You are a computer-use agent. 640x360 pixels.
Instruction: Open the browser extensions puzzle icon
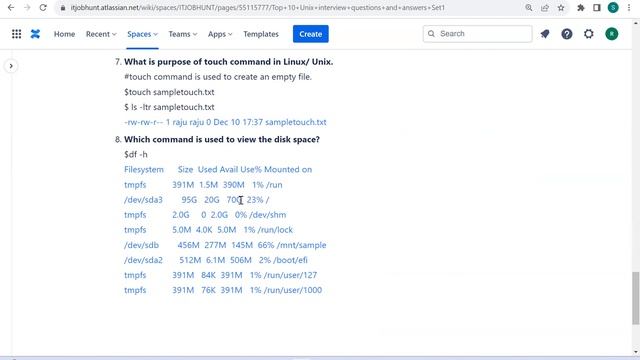click(x=580, y=8)
